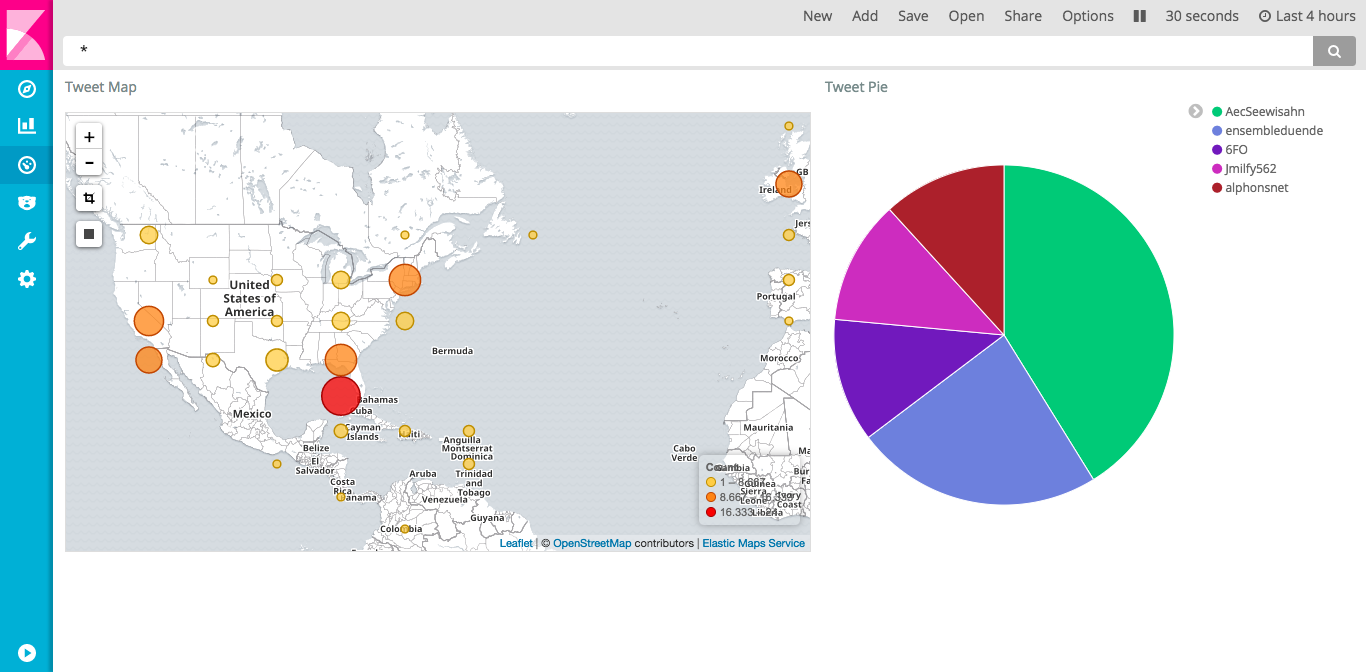This screenshot has width=1366, height=672.
Task: Click Add in the top menu
Action: [865, 16]
